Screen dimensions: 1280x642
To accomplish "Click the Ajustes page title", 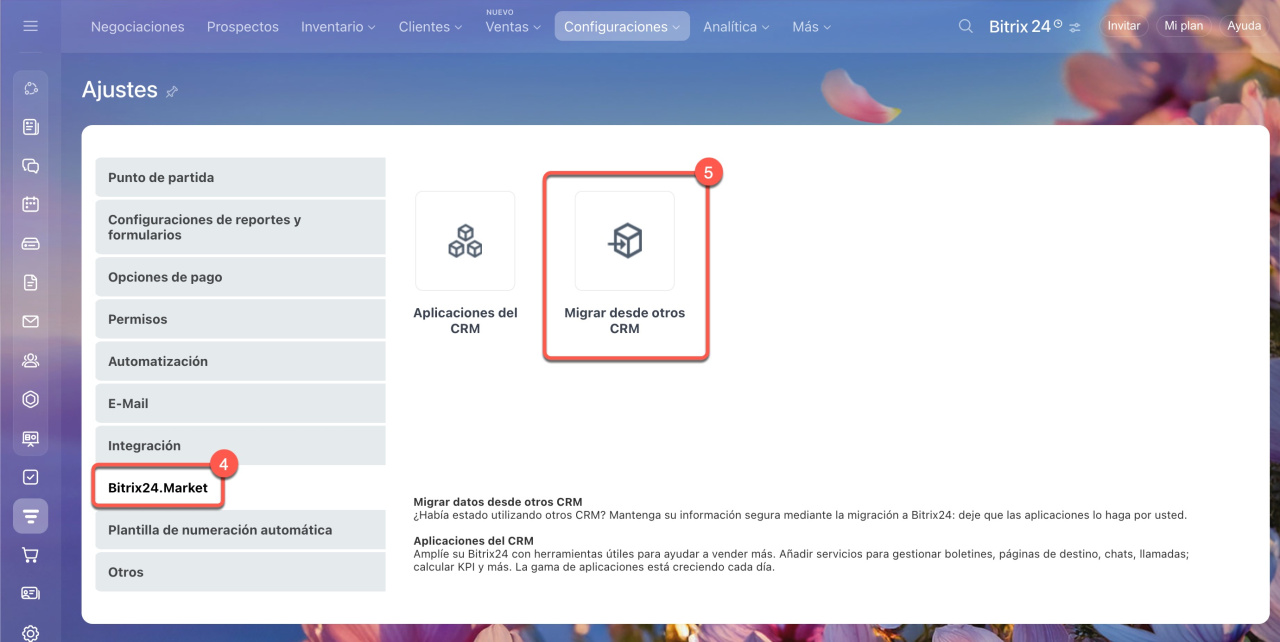I will click(120, 90).
